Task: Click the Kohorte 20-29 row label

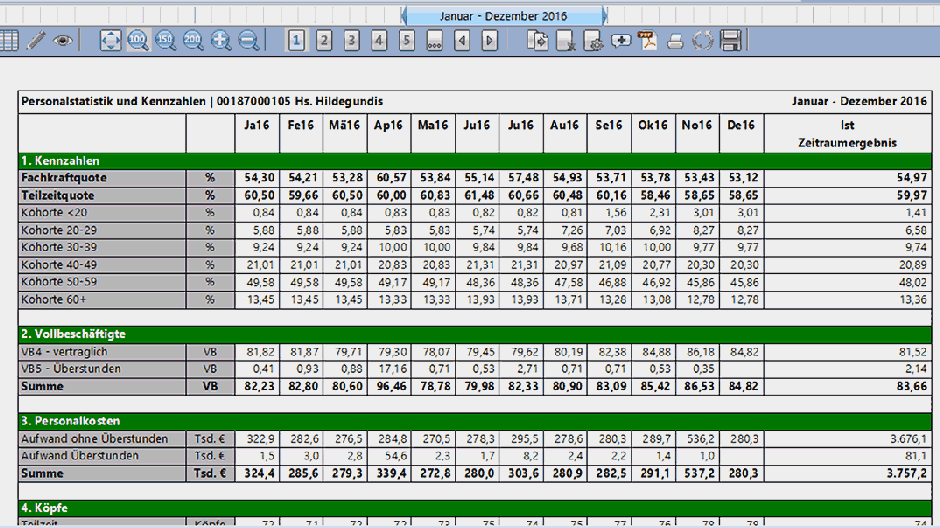Action: (x=102, y=230)
